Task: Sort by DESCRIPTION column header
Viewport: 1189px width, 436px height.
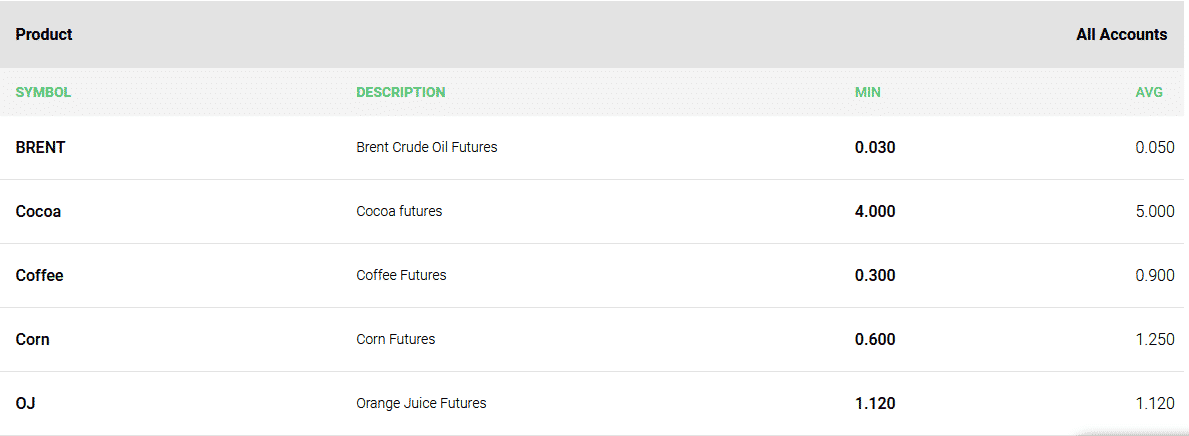Action: coord(401,93)
